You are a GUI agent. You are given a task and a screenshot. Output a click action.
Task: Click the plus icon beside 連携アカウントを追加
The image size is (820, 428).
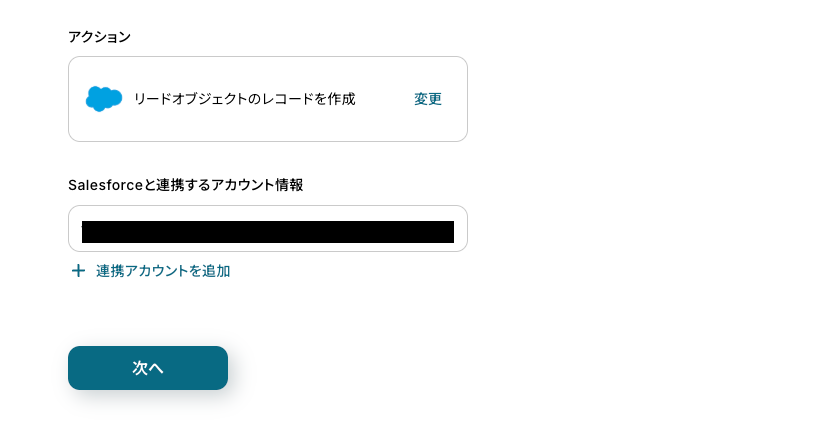[78, 271]
